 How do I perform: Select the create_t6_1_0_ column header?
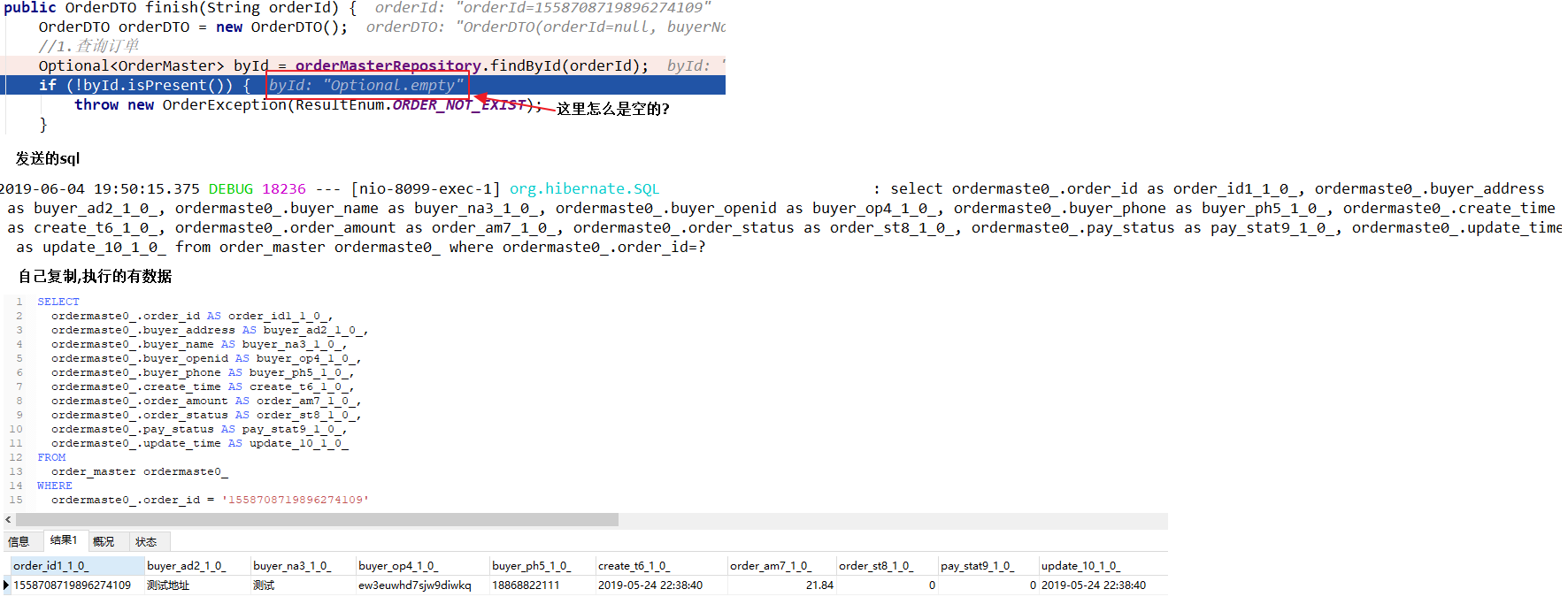coord(661,566)
